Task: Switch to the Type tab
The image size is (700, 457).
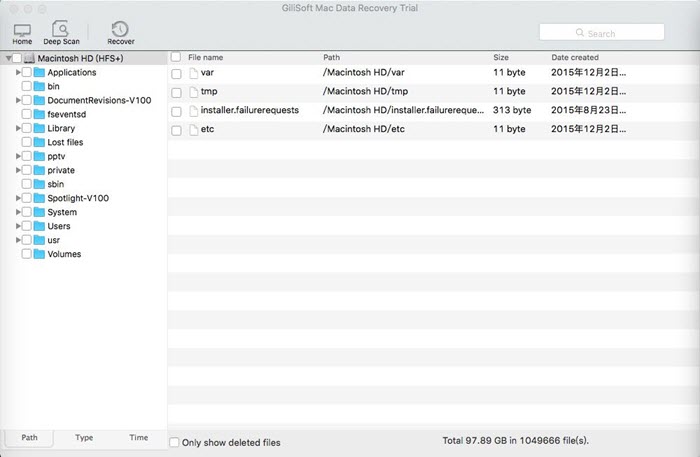Action: 84,438
